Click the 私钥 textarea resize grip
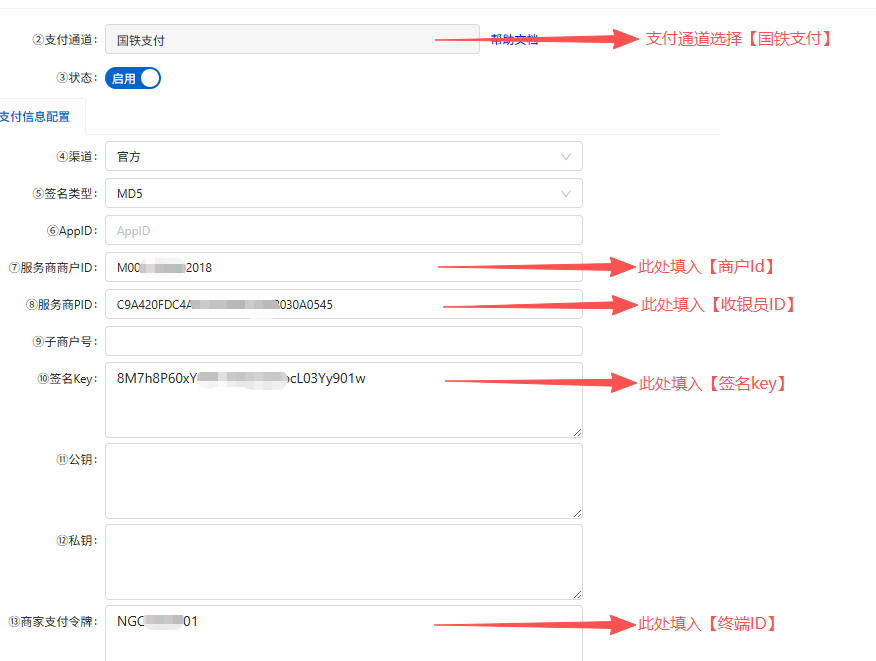This screenshot has width=876, height=661. click(577, 593)
